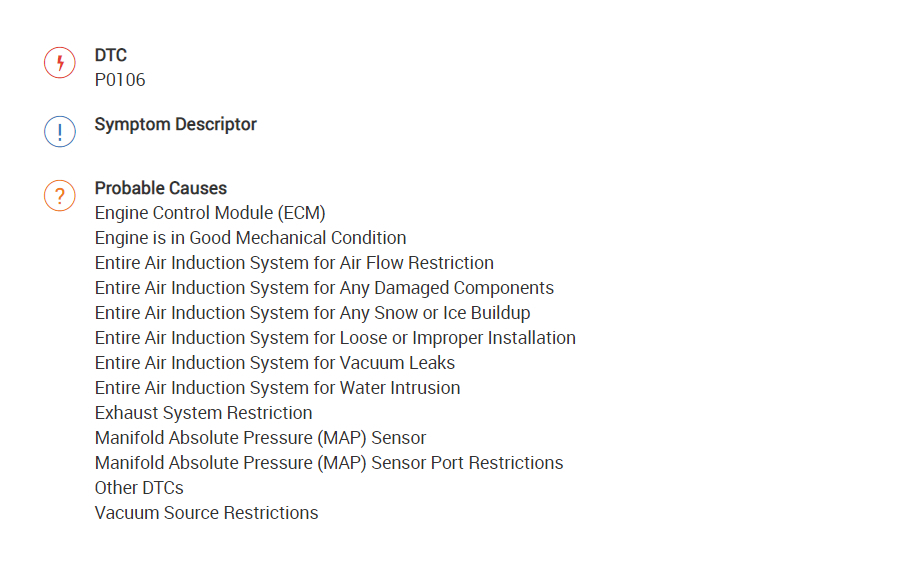Select the Air Flow Restriction cause

[x=294, y=263]
